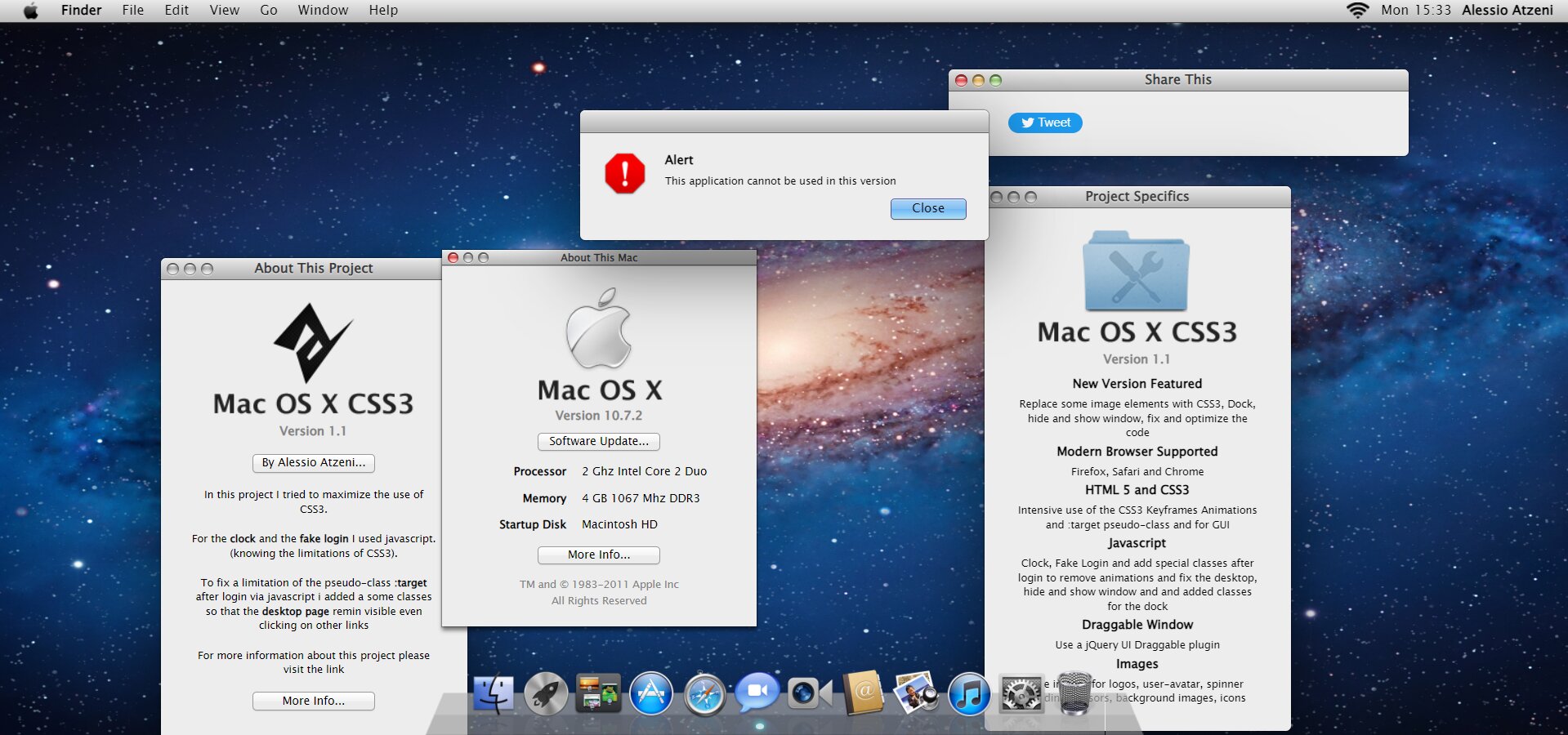The image size is (1568, 735).
Task: Click the Apple logo in About This Mac
Action: (599, 327)
